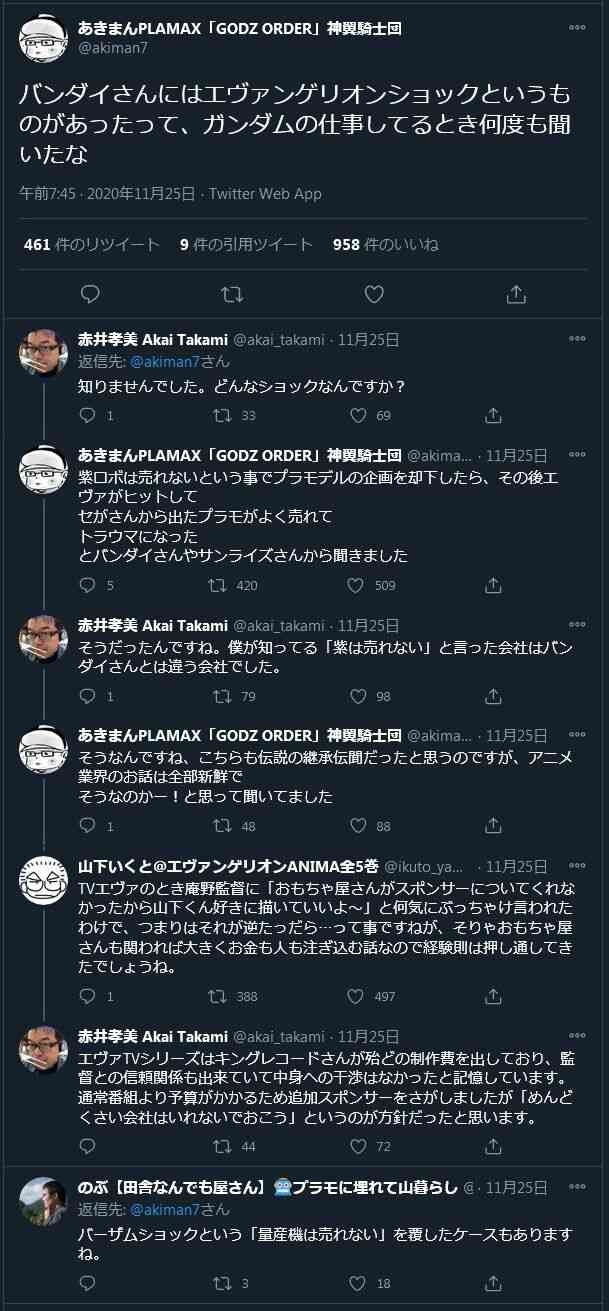Reply to the tweet with 5 replies
The height and width of the screenshot is (1311, 609).
pyautogui.click(x=88, y=585)
